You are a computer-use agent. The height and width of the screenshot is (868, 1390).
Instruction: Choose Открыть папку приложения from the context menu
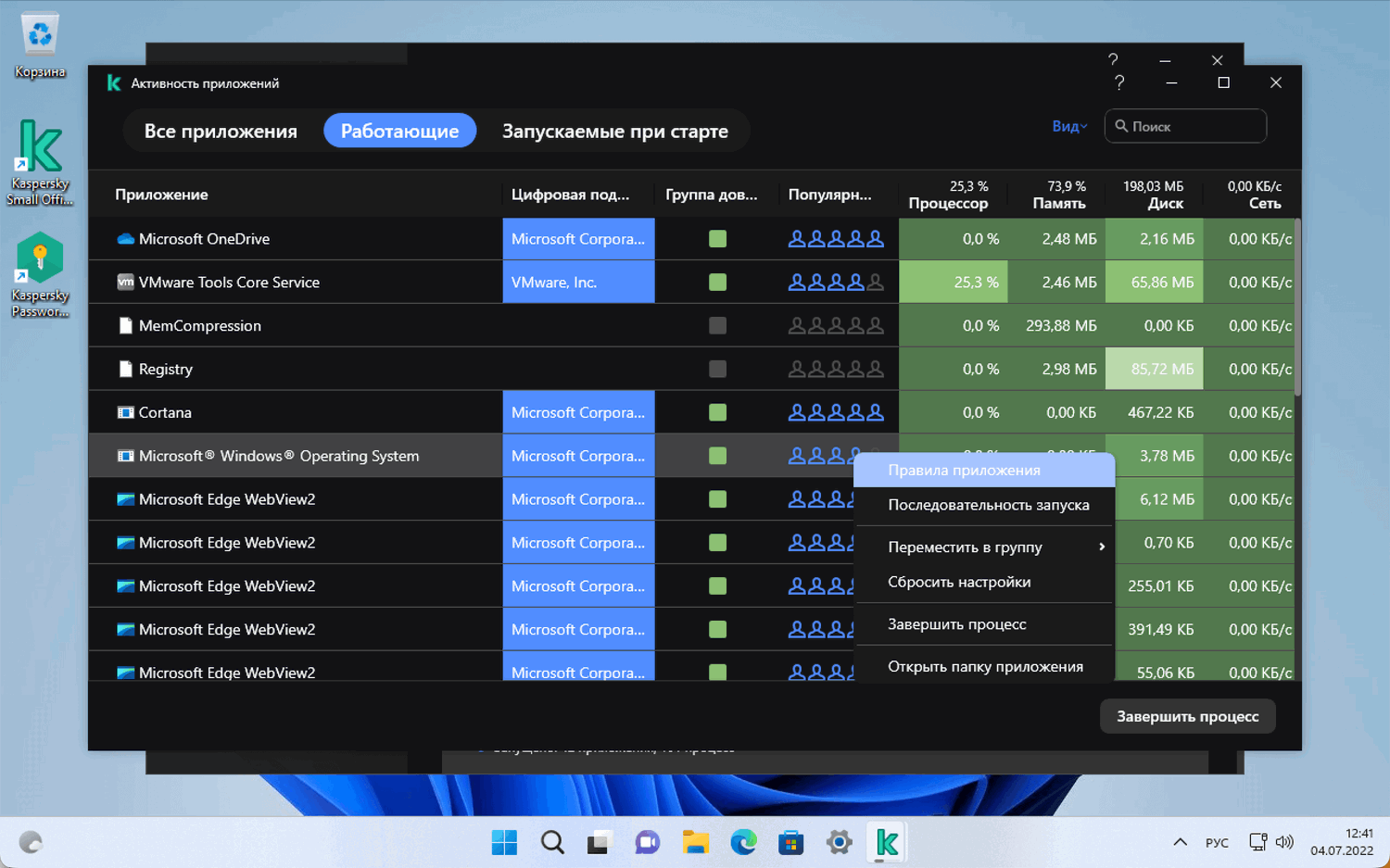pos(984,667)
